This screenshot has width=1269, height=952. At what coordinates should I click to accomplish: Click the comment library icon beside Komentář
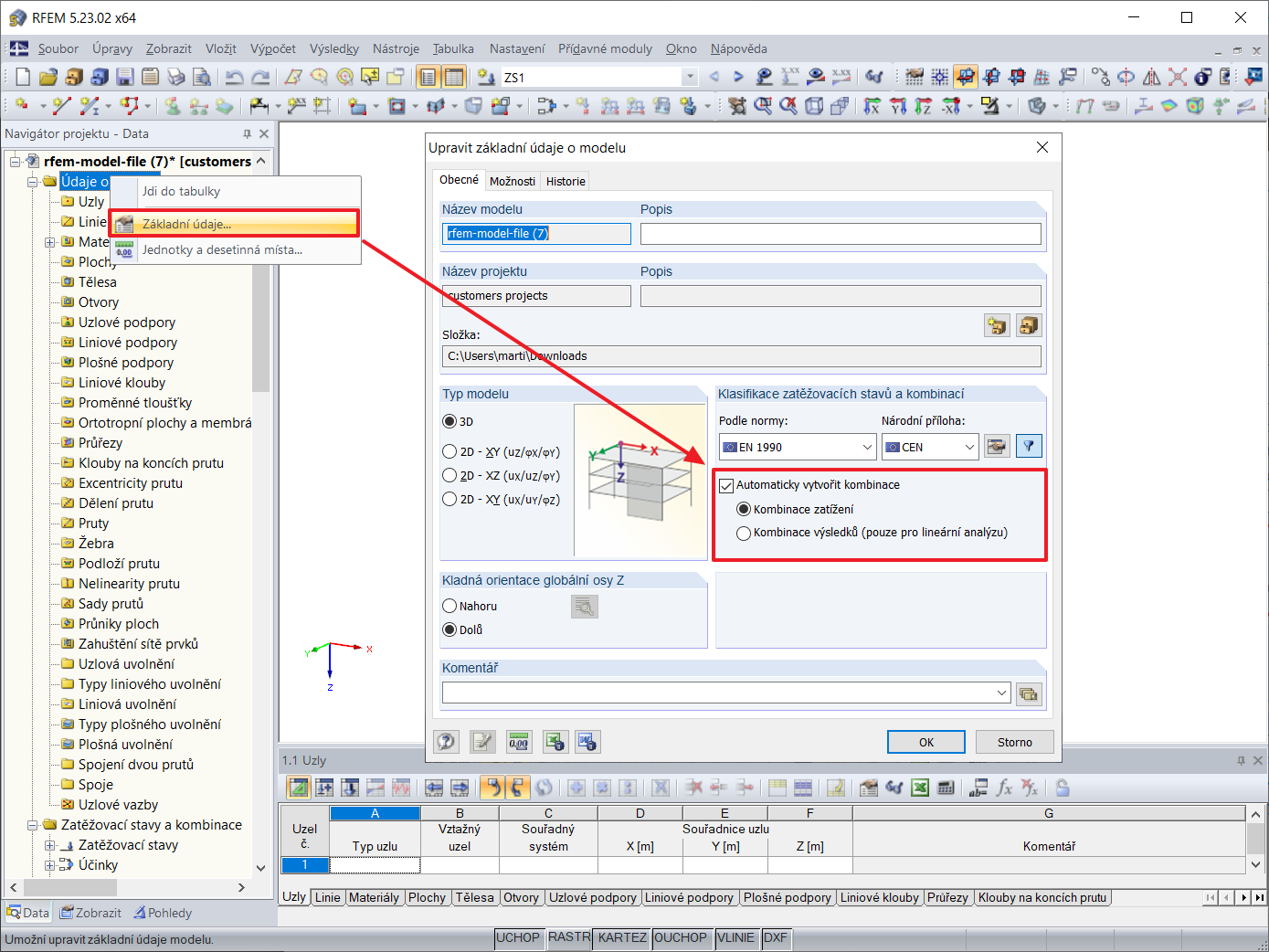click(1029, 693)
